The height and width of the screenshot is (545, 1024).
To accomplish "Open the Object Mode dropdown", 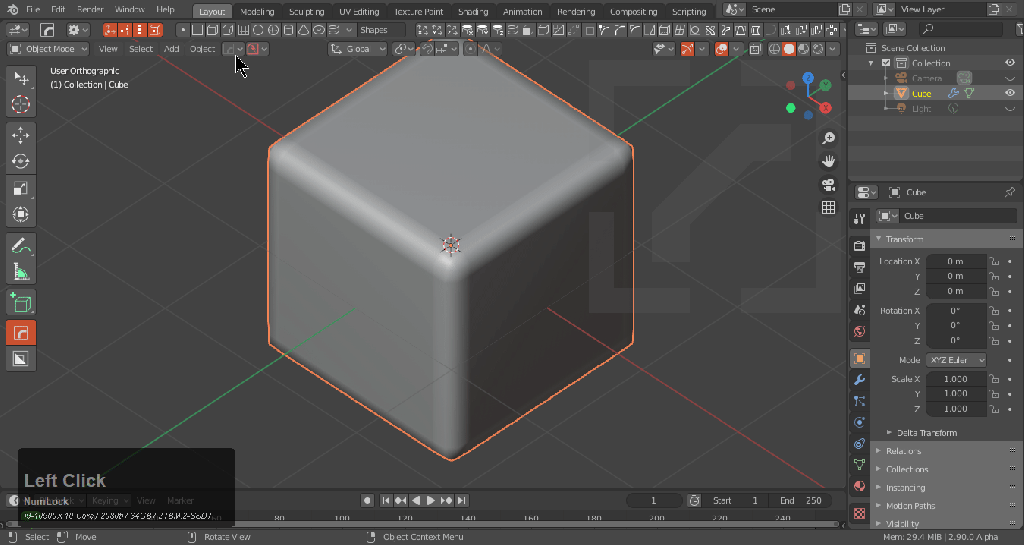I will pyautogui.click(x=48, y=48).
